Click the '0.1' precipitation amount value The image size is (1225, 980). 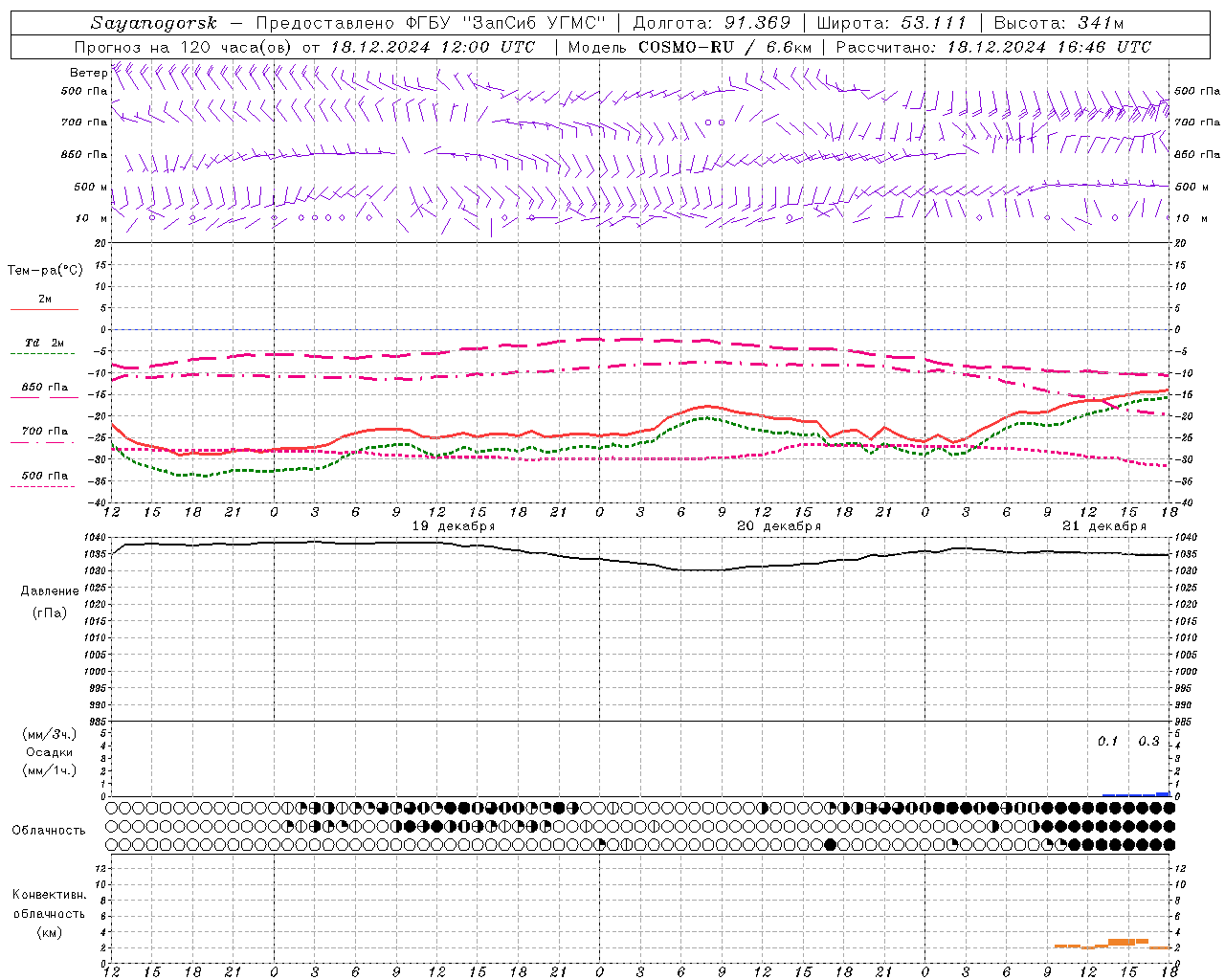(x=1107, y=742)
